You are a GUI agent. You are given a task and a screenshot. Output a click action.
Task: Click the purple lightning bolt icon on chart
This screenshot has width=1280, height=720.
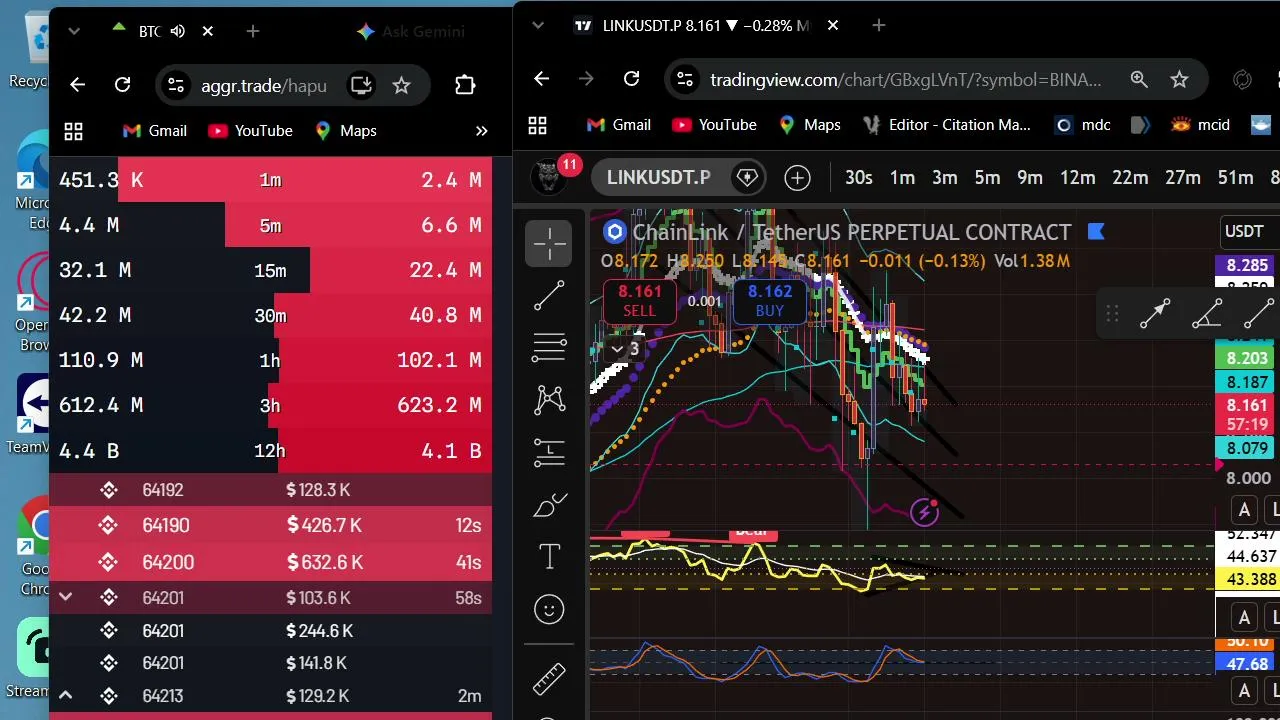tap(925, 513)
